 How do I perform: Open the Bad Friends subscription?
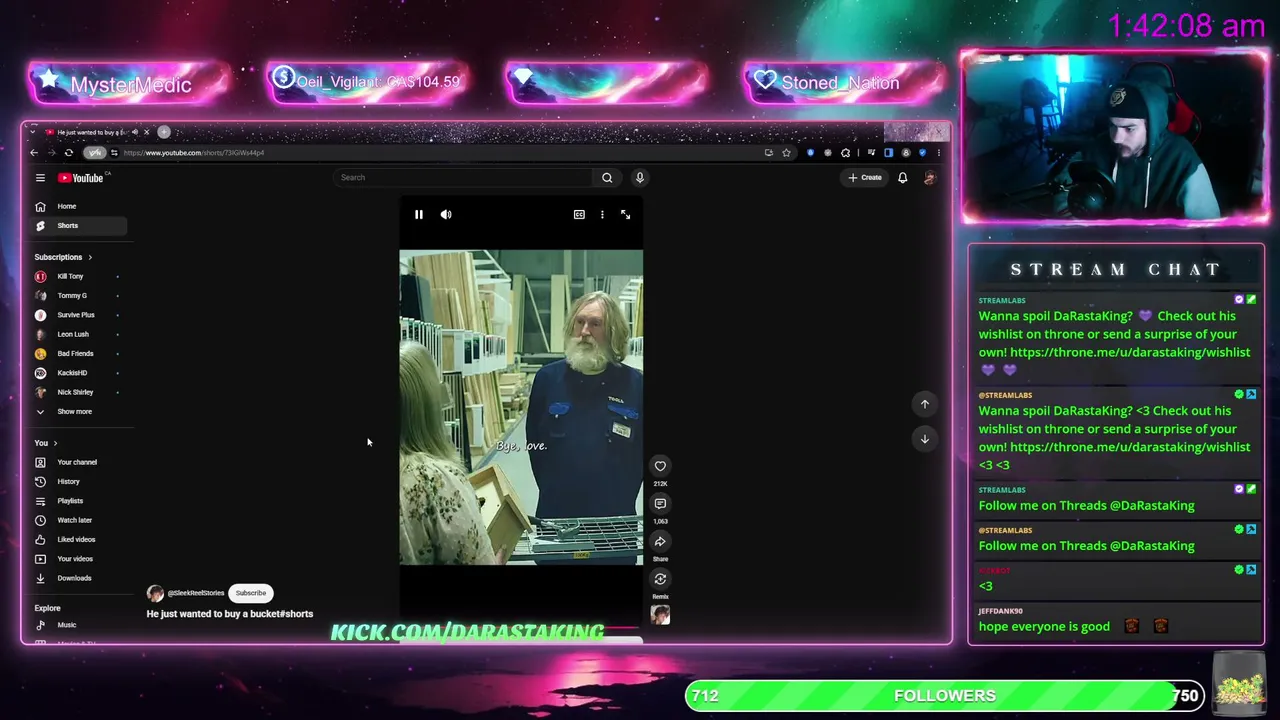[x=78, y=354]
